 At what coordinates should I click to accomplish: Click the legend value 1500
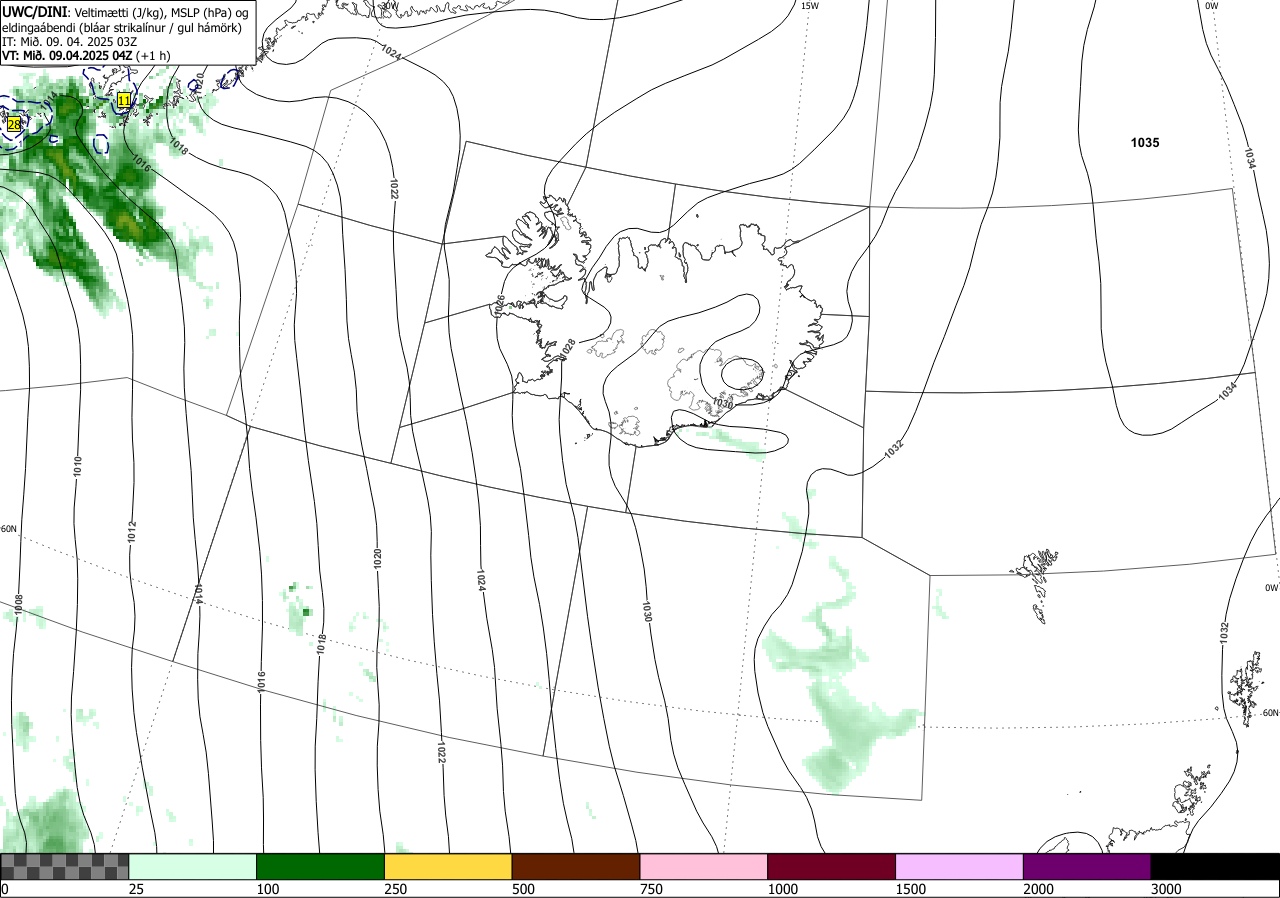pyautogui.click(x=911, y=889)
